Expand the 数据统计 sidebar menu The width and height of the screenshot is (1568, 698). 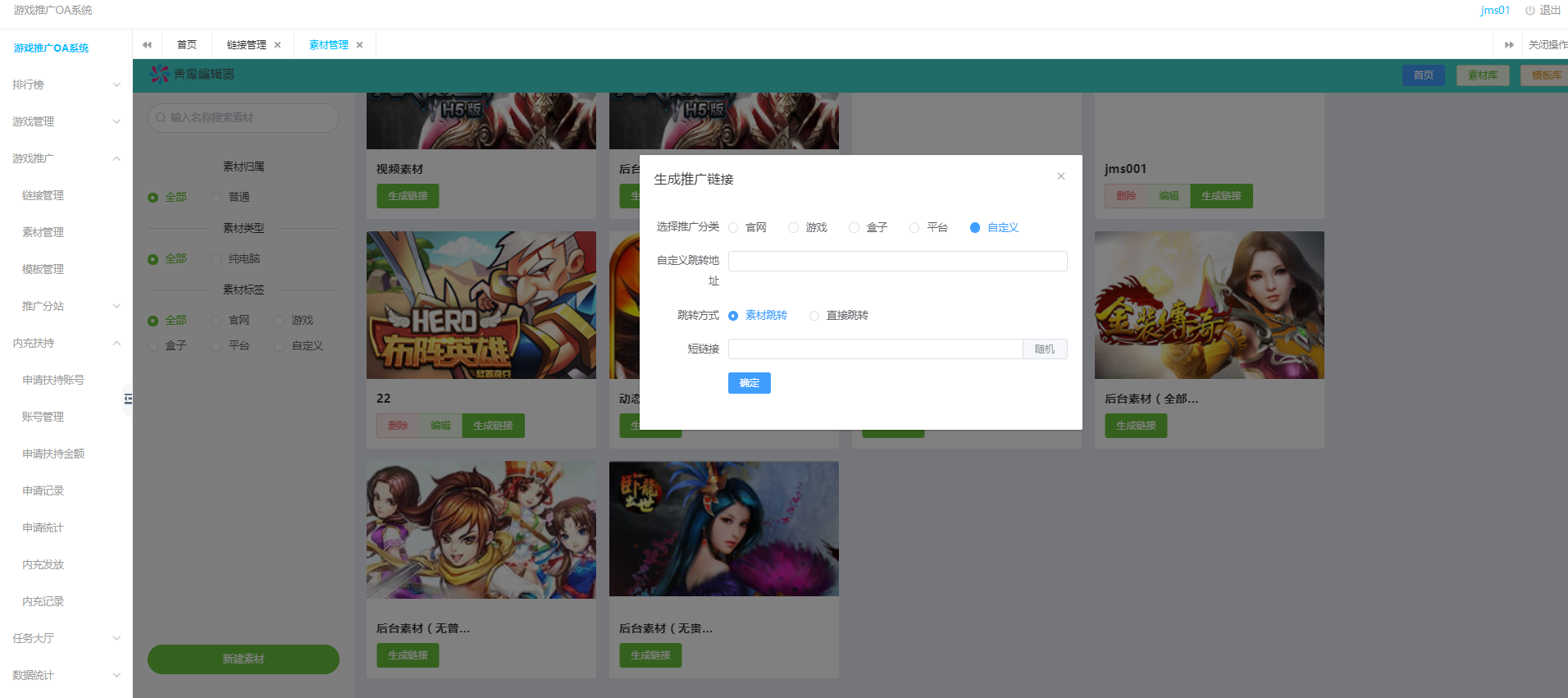66,675
